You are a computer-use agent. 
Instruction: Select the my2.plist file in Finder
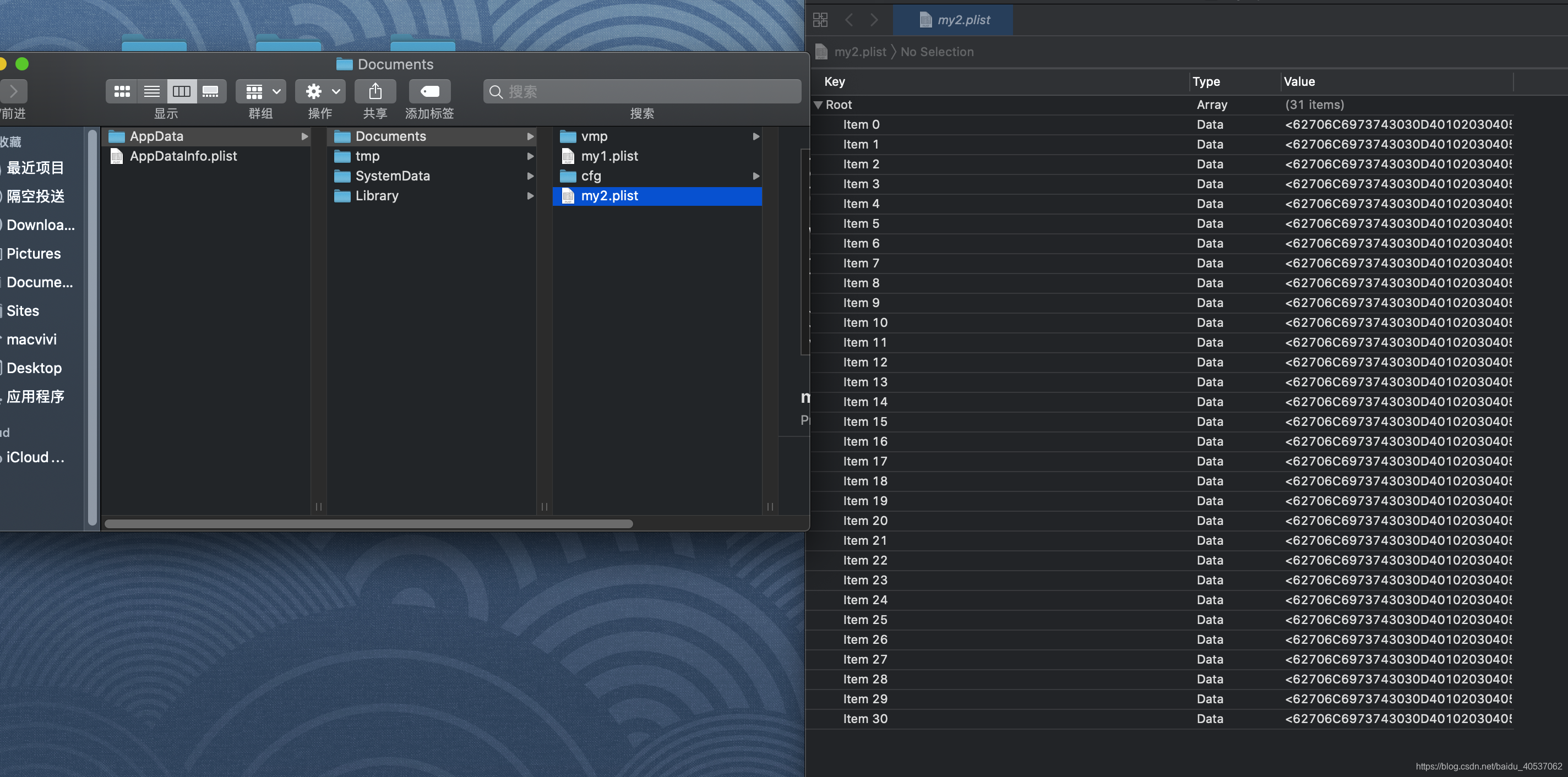tap(657, 196)
